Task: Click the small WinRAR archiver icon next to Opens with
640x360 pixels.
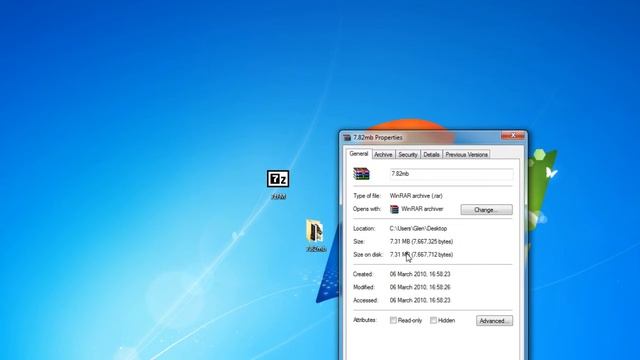Action: point(394,209)
